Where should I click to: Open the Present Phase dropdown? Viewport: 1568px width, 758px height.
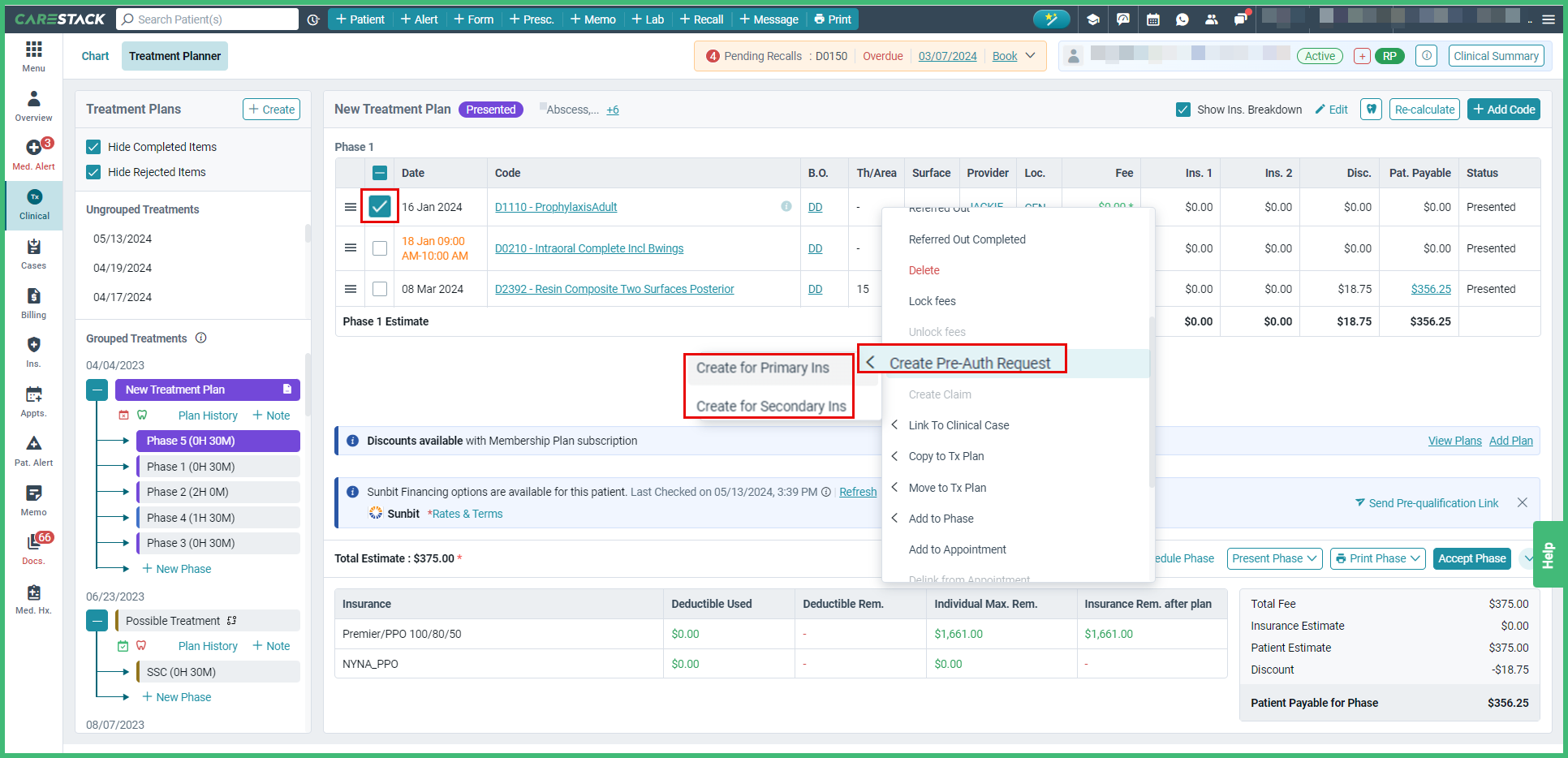(1274, 558)
